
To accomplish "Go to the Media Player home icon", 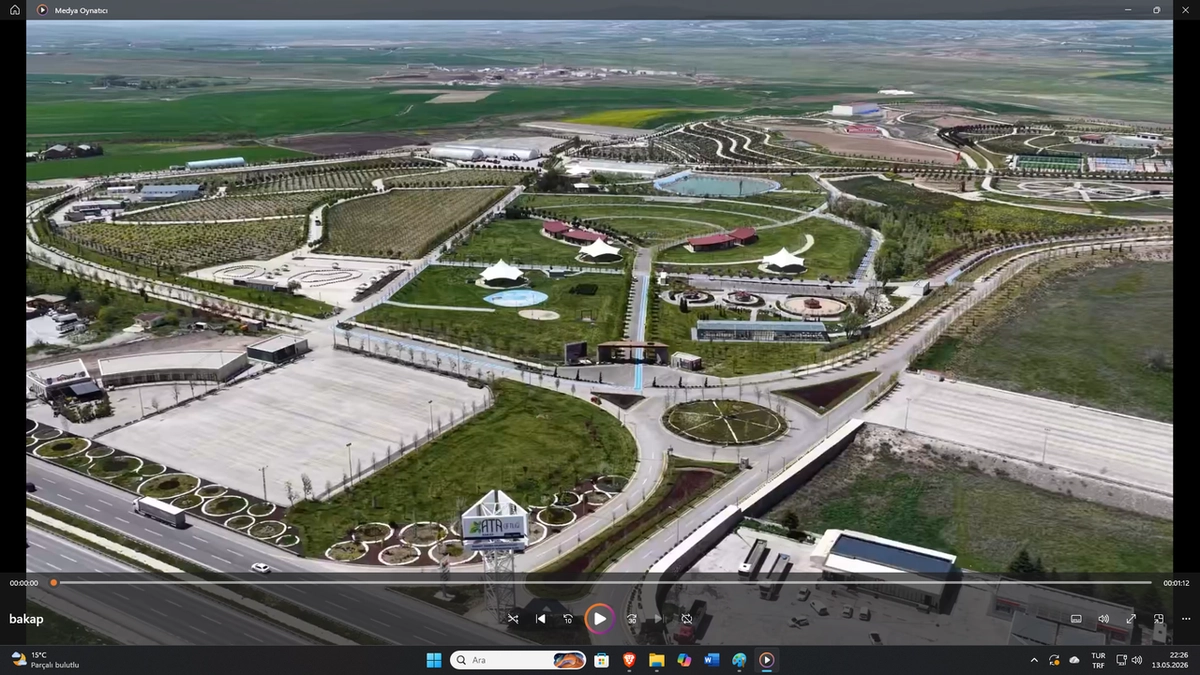I will (15, 9).
